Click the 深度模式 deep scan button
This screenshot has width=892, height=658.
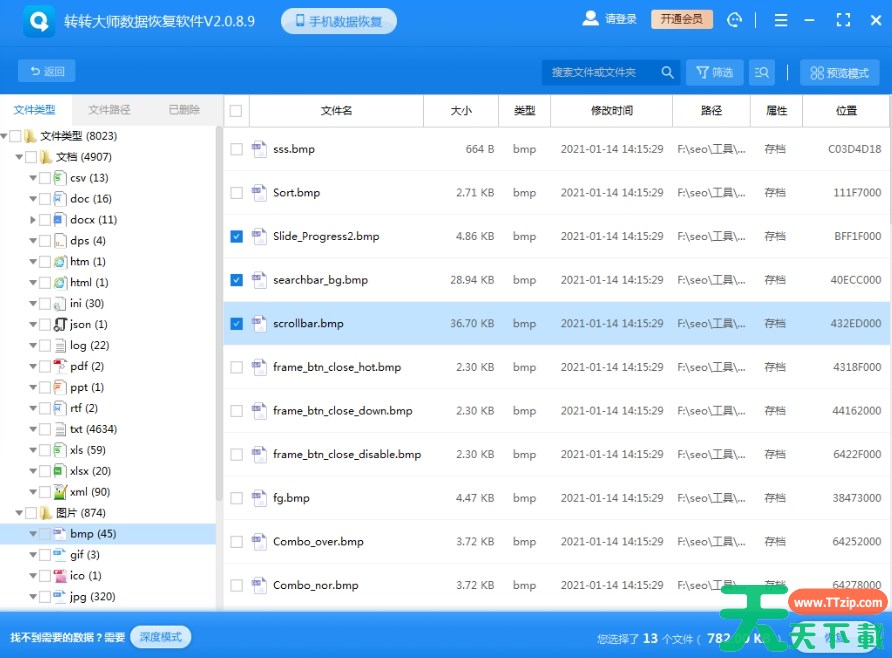160,637
